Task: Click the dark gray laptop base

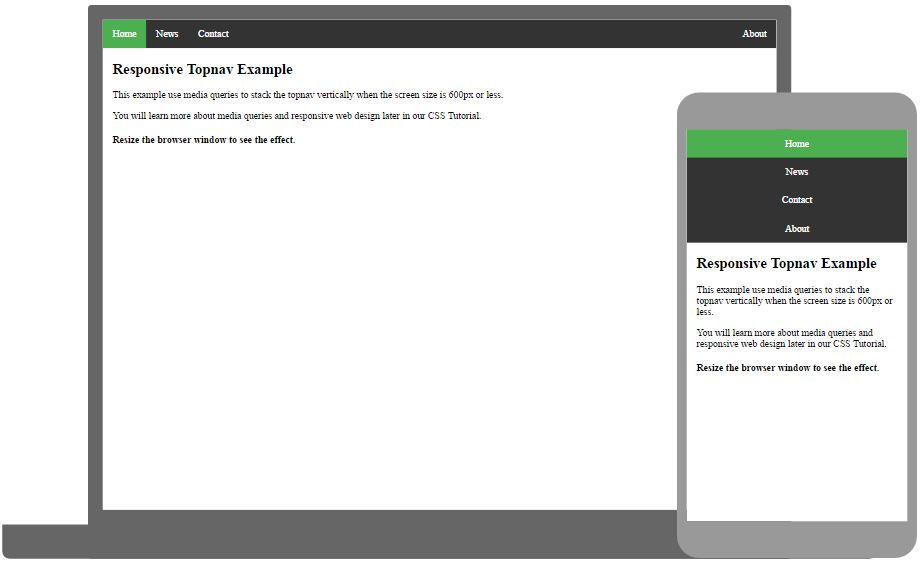Action: [340, 540]
